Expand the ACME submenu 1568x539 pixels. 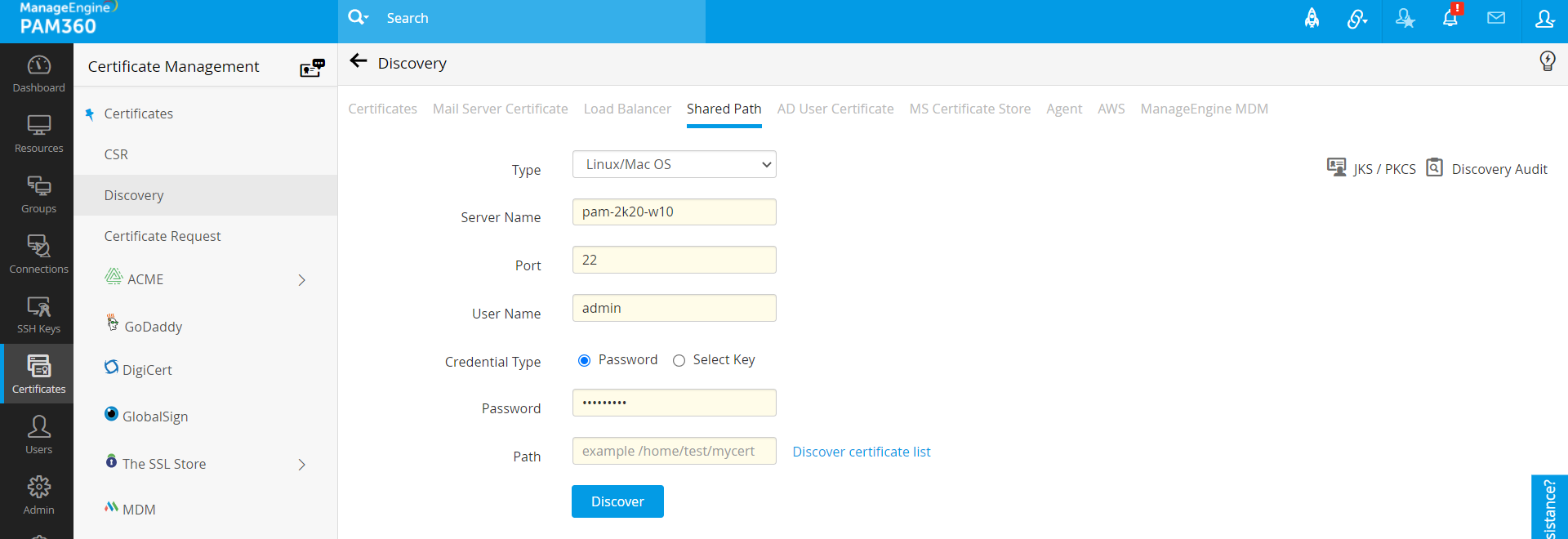301,280
